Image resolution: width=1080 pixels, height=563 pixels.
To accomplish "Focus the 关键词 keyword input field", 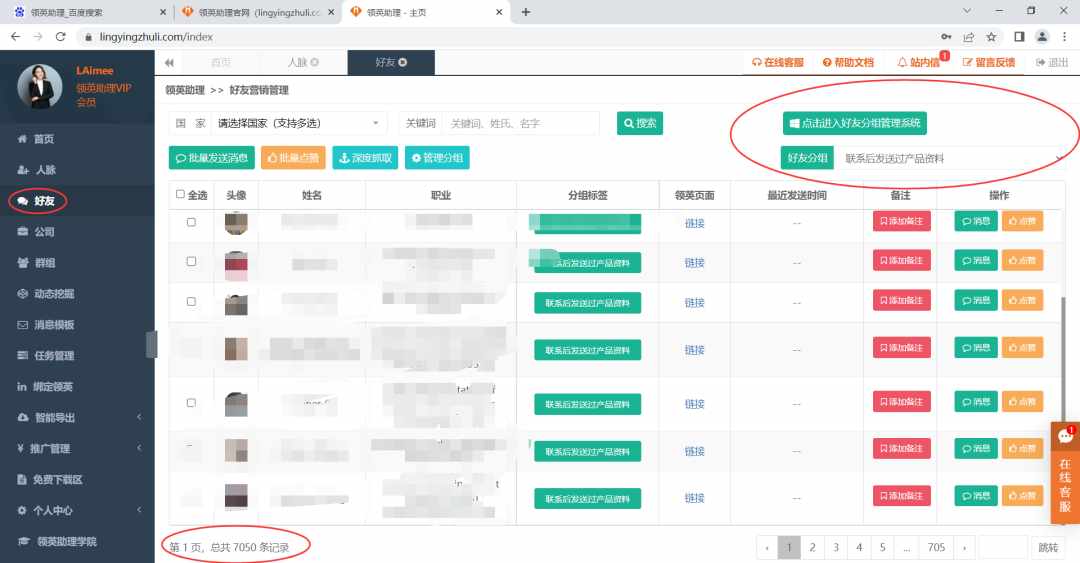I will tap(520, 123).
